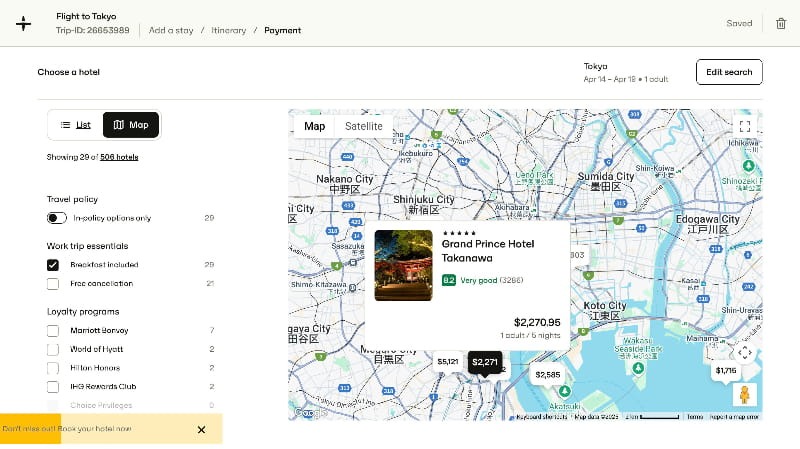Open the 506 hotels link
Screen dimensions: 800x449
119,157
